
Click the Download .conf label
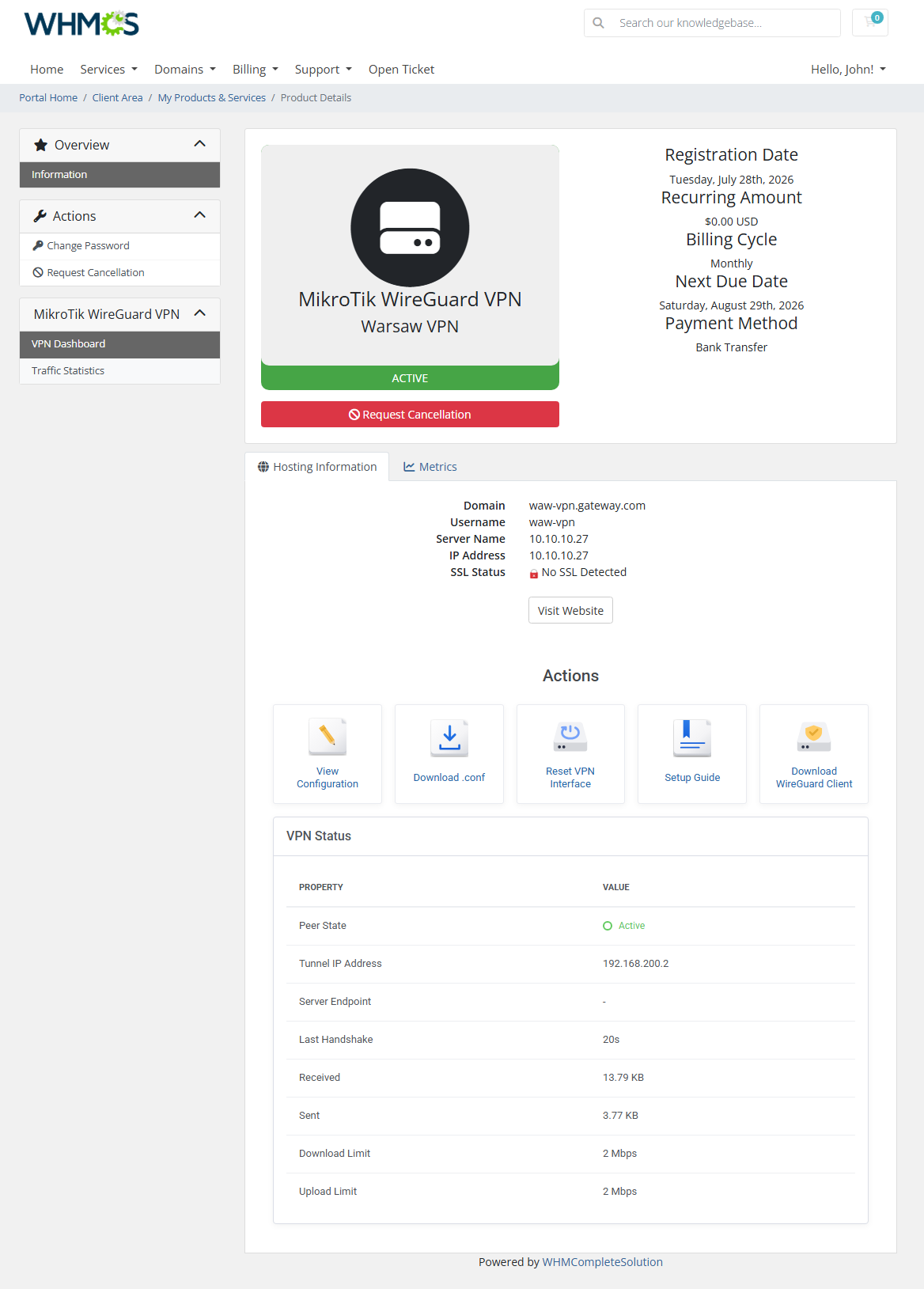[449, 778]
